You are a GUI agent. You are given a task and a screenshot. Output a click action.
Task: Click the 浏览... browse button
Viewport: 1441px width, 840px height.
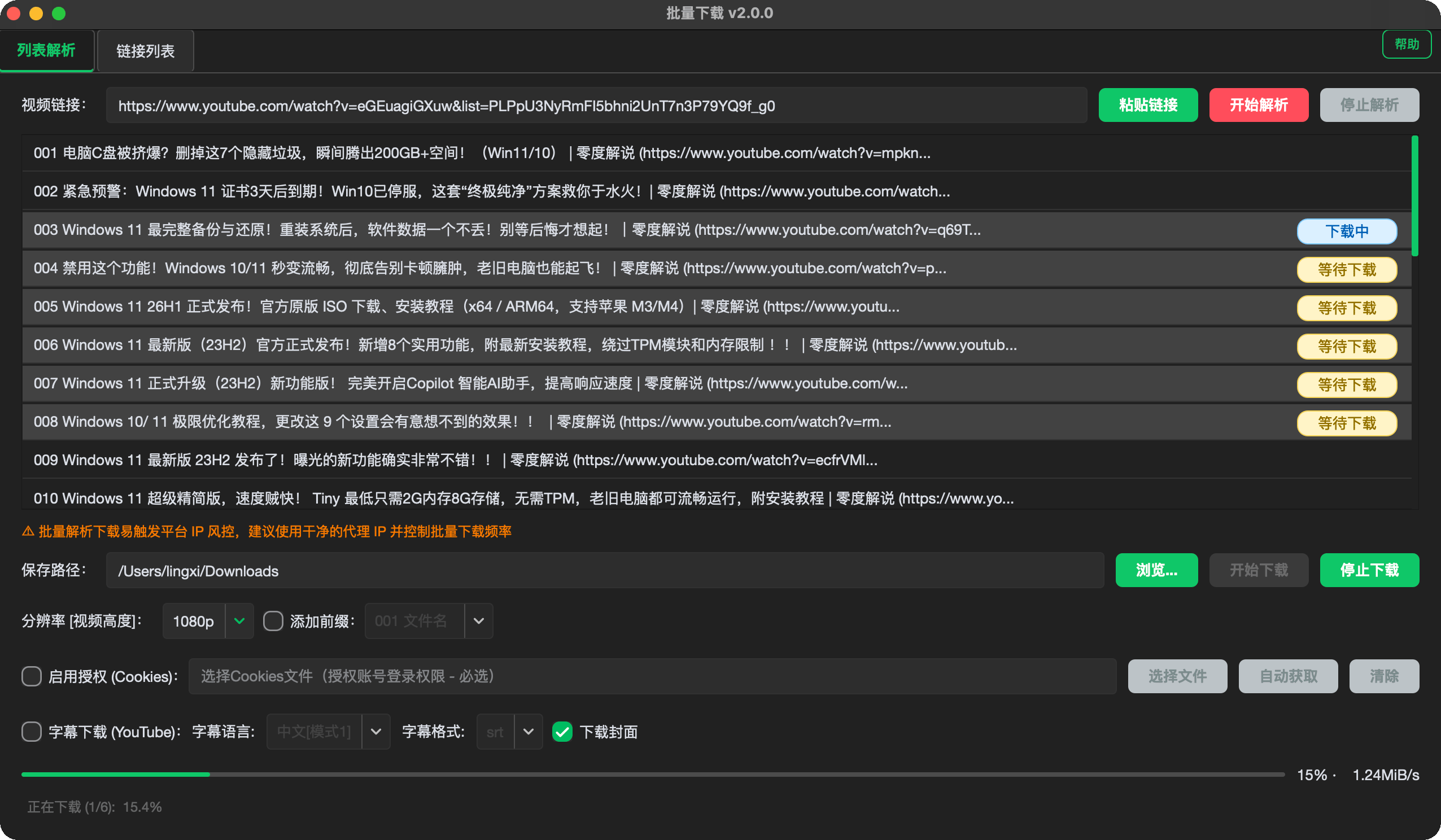coord(1156,570)
